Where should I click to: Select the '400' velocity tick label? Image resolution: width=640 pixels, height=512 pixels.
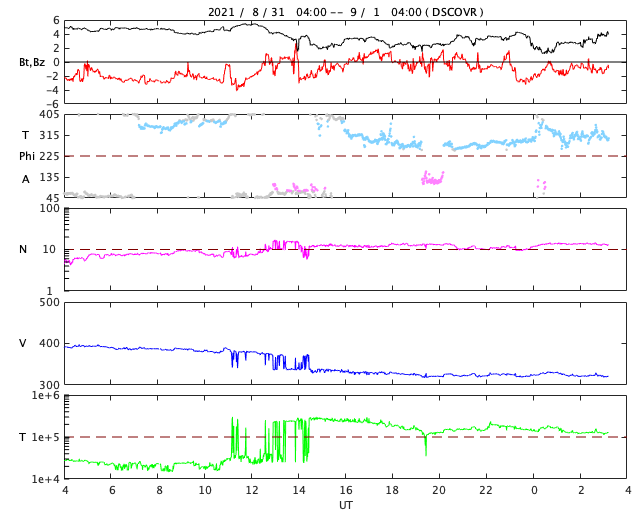[49, 343]
